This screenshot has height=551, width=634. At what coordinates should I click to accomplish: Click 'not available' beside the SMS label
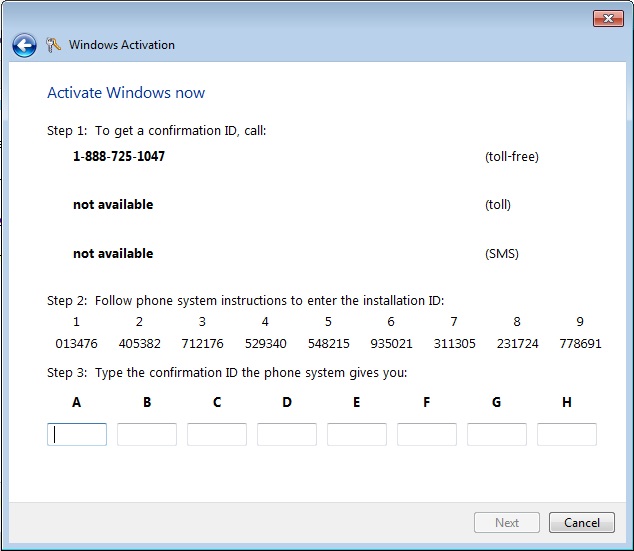coord(113,253)
